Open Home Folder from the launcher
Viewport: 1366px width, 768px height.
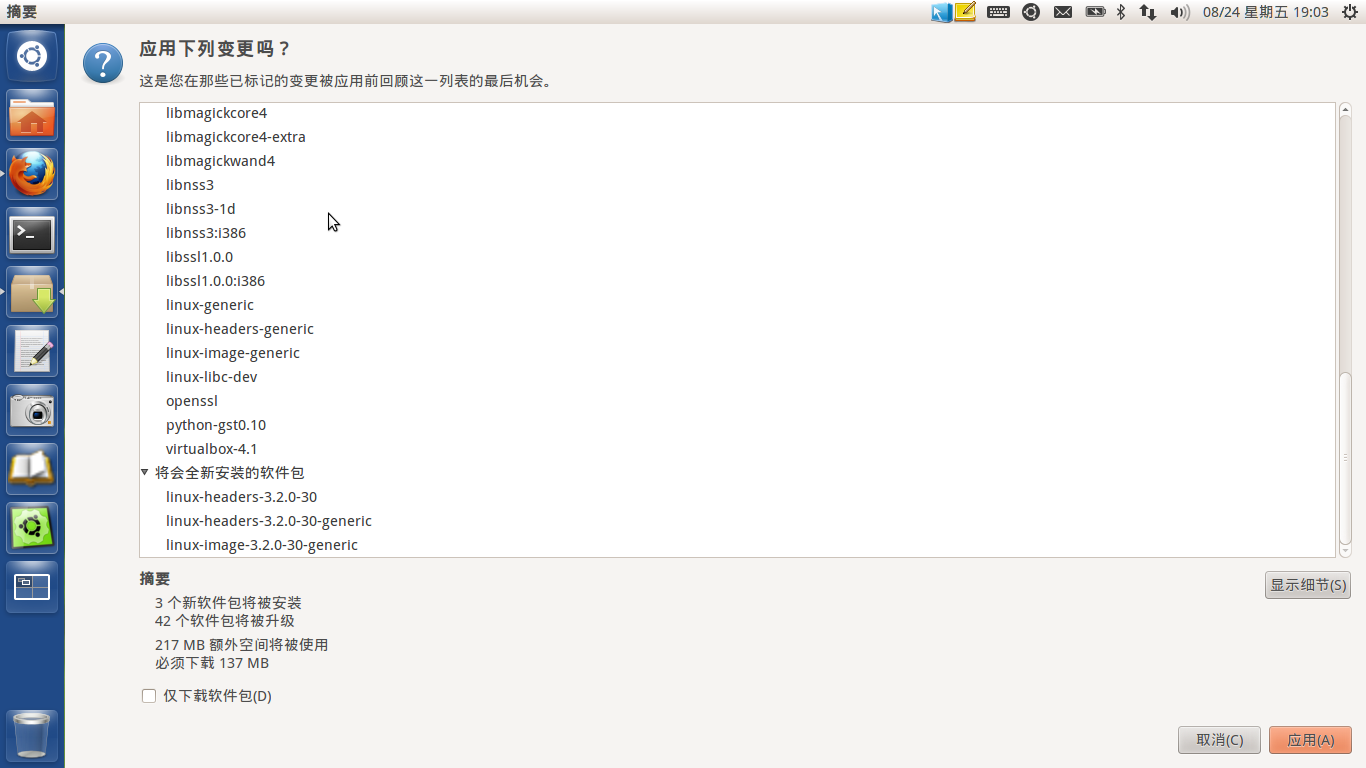(32, 115)
